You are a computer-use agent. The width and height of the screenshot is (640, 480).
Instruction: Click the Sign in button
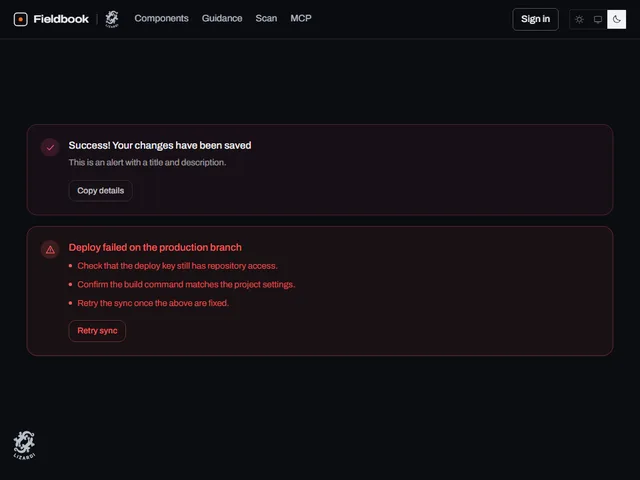tap(535, 19)
